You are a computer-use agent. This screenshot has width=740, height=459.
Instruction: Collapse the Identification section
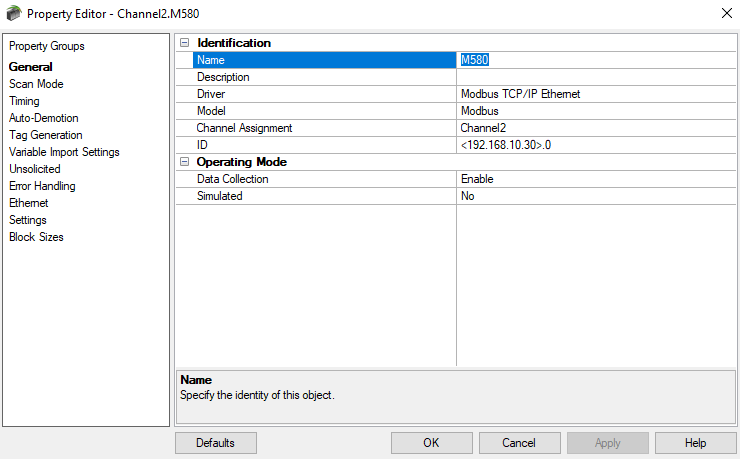(183, 43)
